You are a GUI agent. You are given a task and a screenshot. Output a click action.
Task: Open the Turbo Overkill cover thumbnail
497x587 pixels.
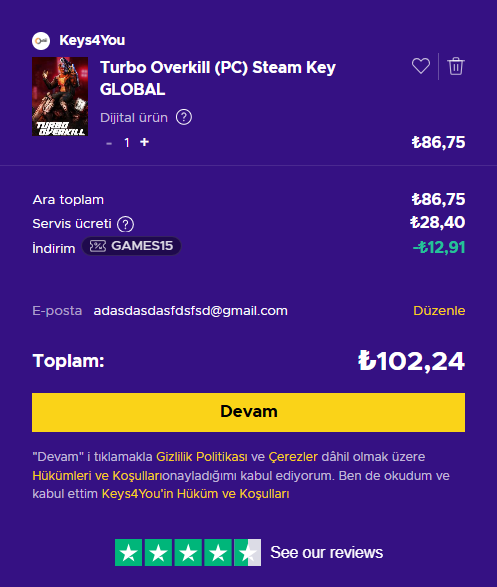tap(60, 96)
